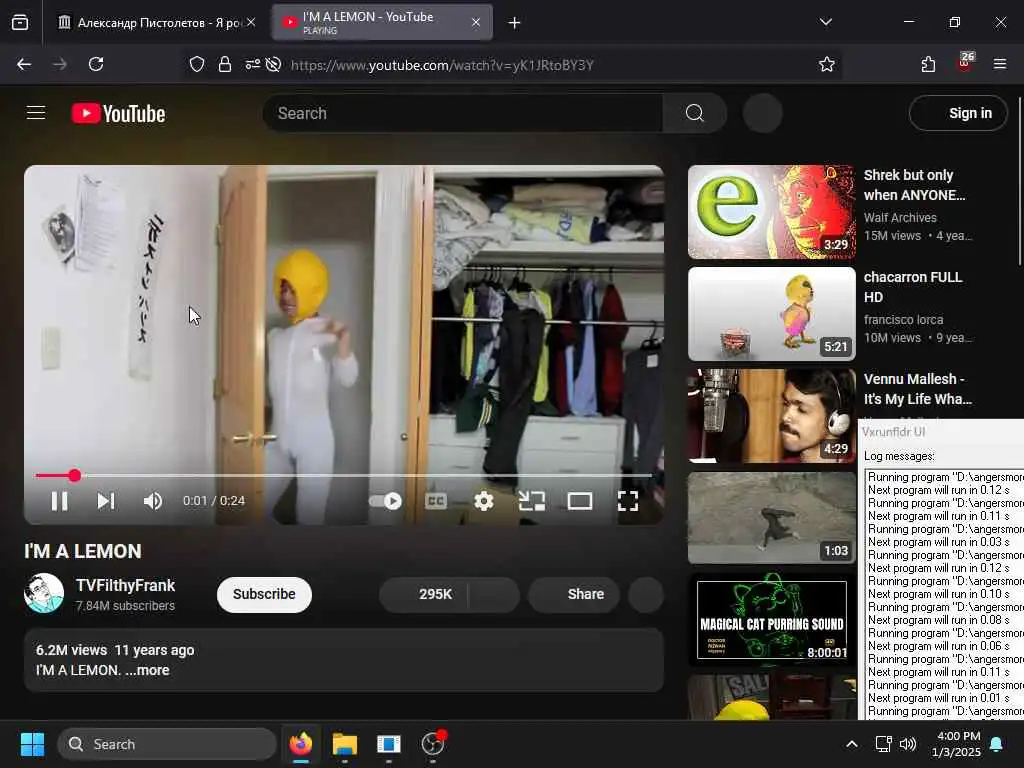Click the Sign in button

pyautogui.click(x=958, y=113)
